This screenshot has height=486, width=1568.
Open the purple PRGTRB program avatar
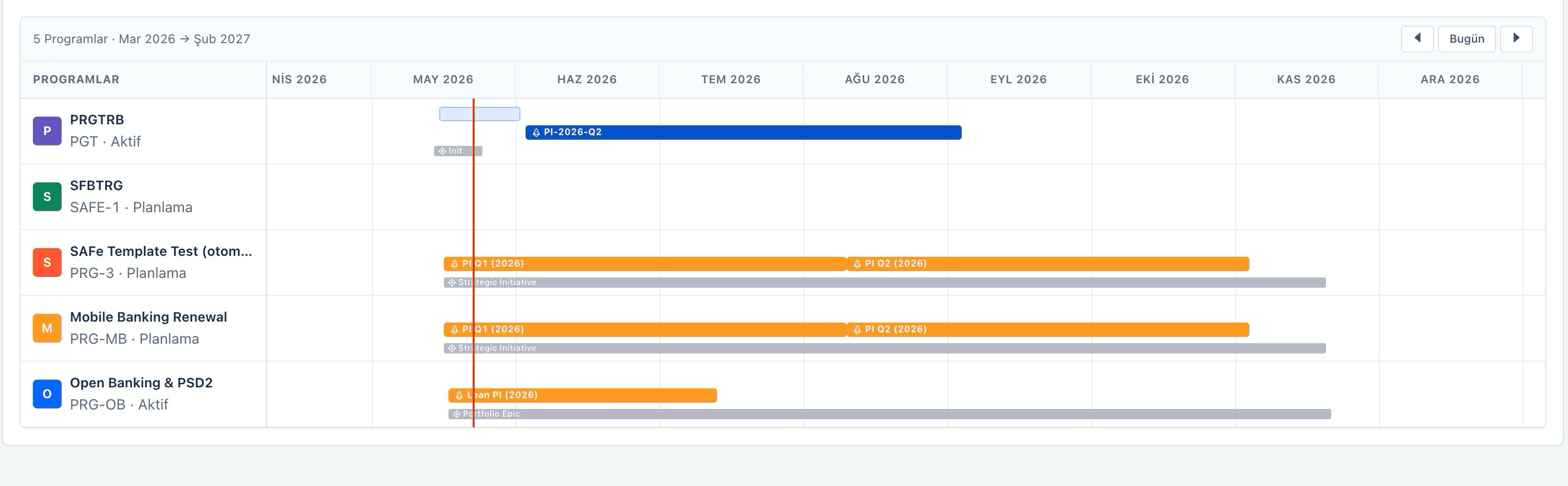(47, 131)
